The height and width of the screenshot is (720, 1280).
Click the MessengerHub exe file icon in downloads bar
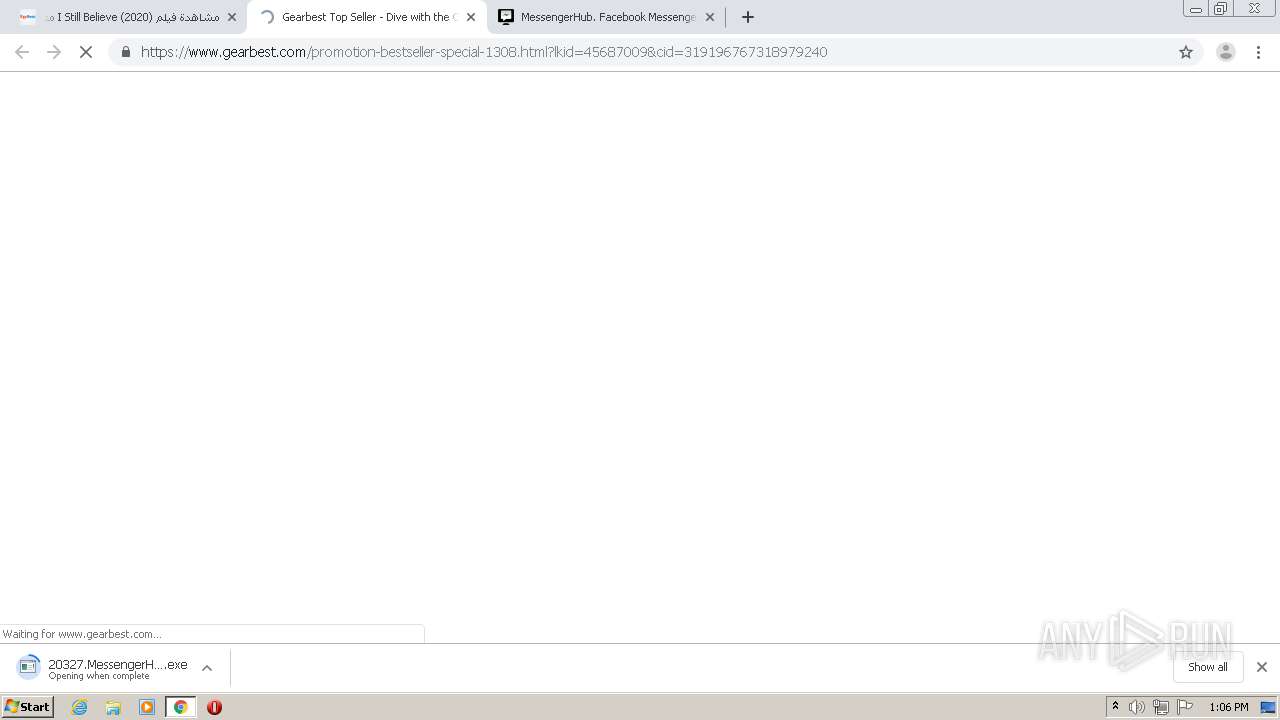click(x=29, y=667)
